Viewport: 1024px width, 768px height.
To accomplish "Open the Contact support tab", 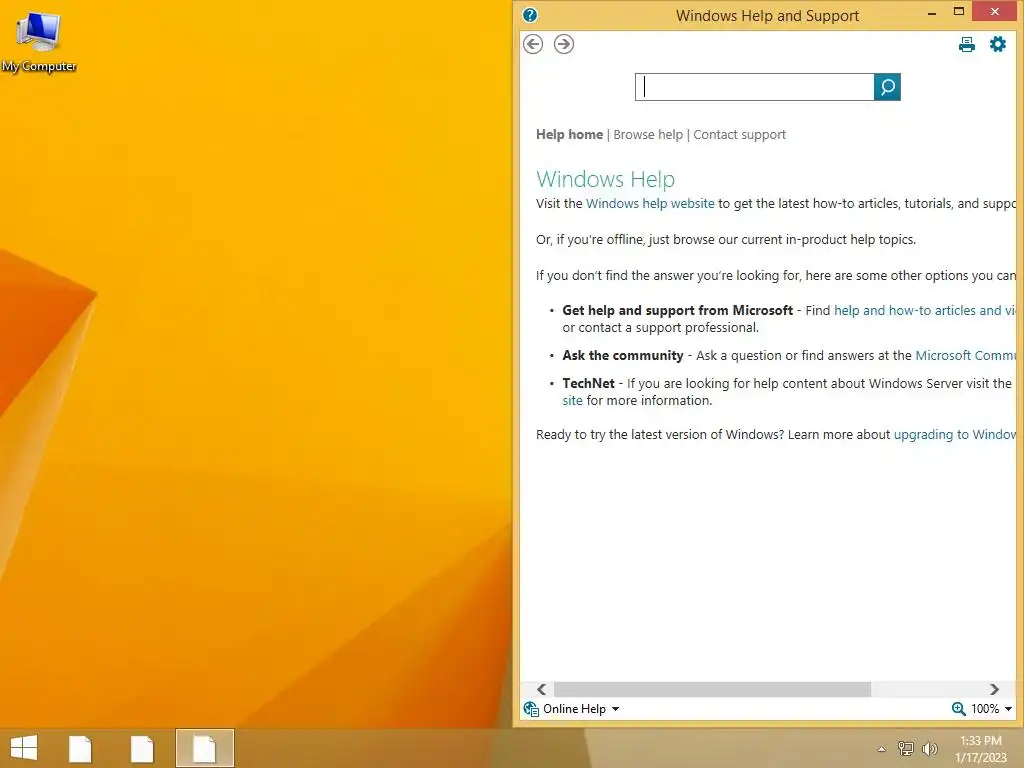I will point(739,135).
